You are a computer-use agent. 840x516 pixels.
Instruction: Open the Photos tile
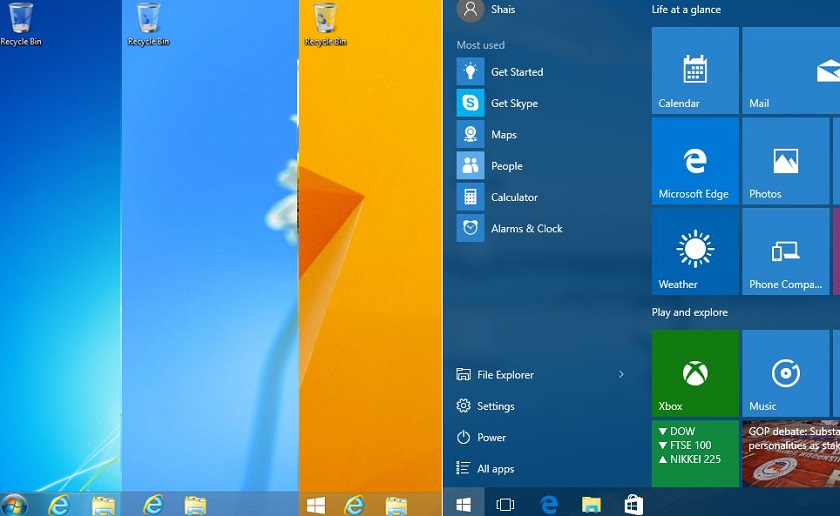(785, 161)
